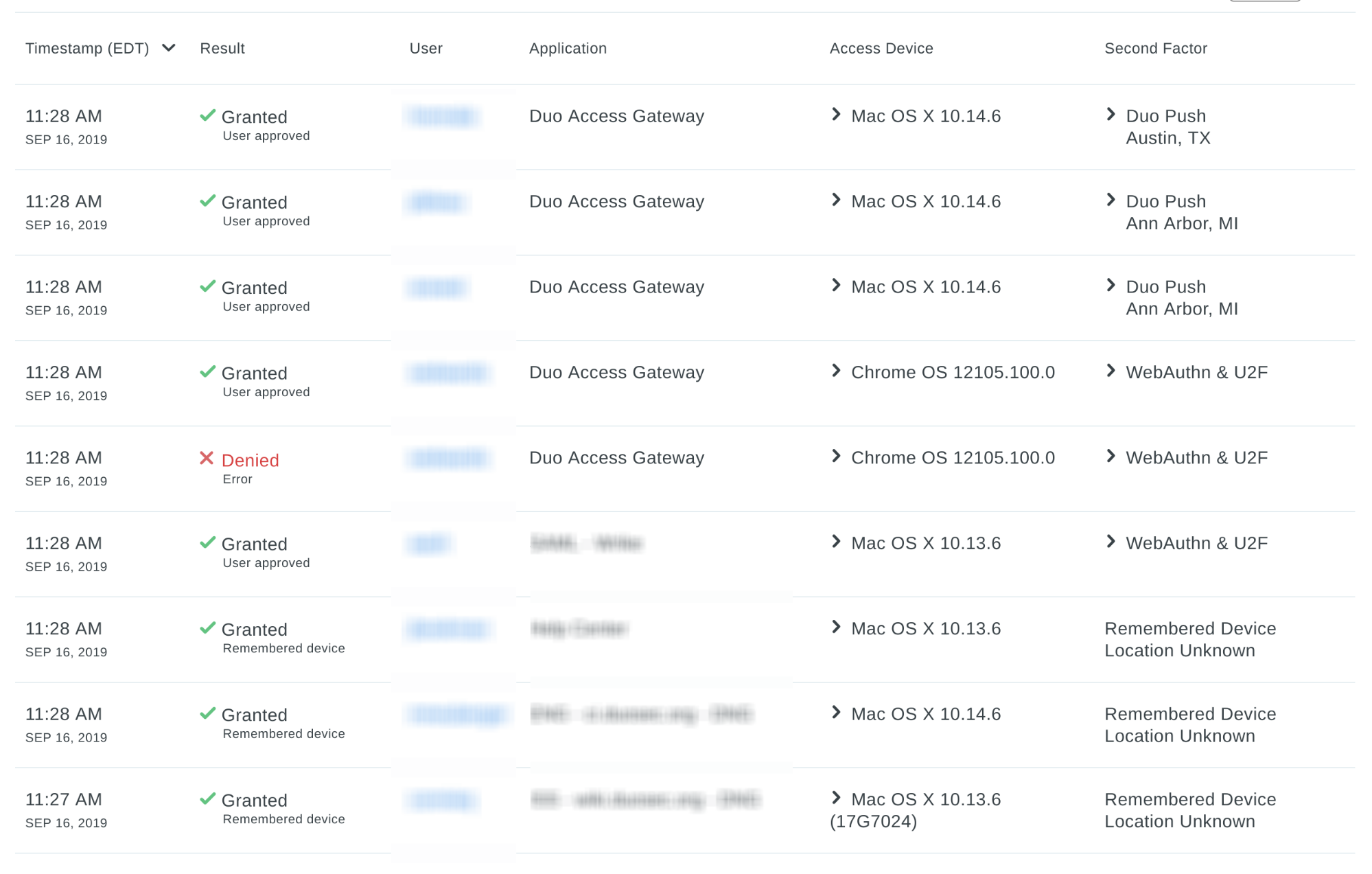Image resolution: width=1372 pixels, height=874 pixels.
Task: Click 'User approved' in Granted Chrome OS row
Action: point(266,392)
